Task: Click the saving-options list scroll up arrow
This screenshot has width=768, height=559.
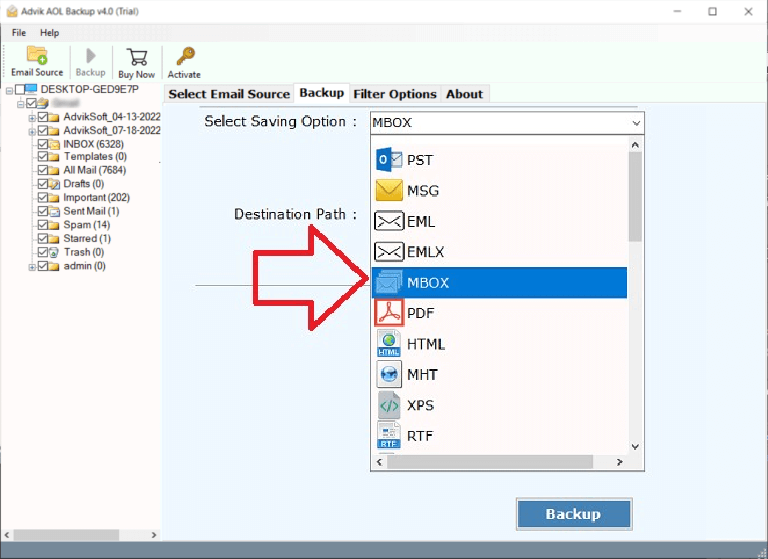Action: point(635,145)
